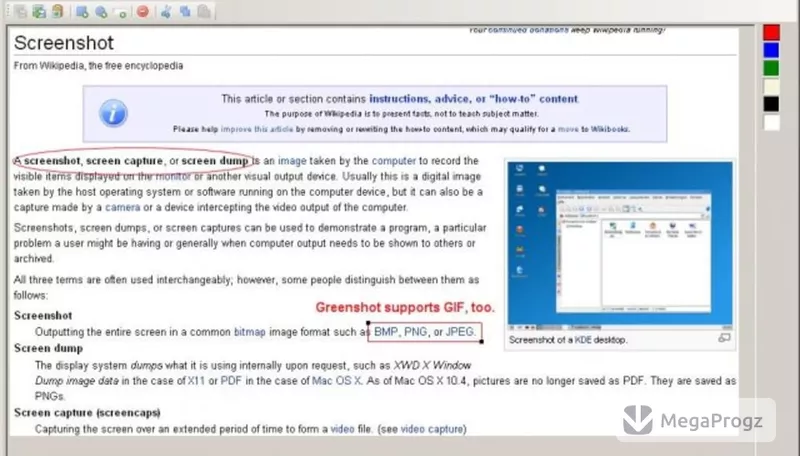
Task: Click the blue info circle icon
Action: [x=113, y=113]
